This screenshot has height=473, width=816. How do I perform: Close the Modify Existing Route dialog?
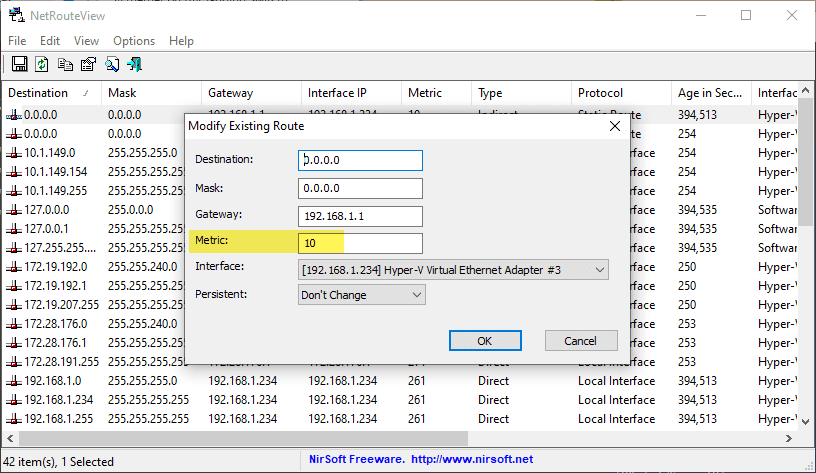pyautogui.click(x=615, y=127)
